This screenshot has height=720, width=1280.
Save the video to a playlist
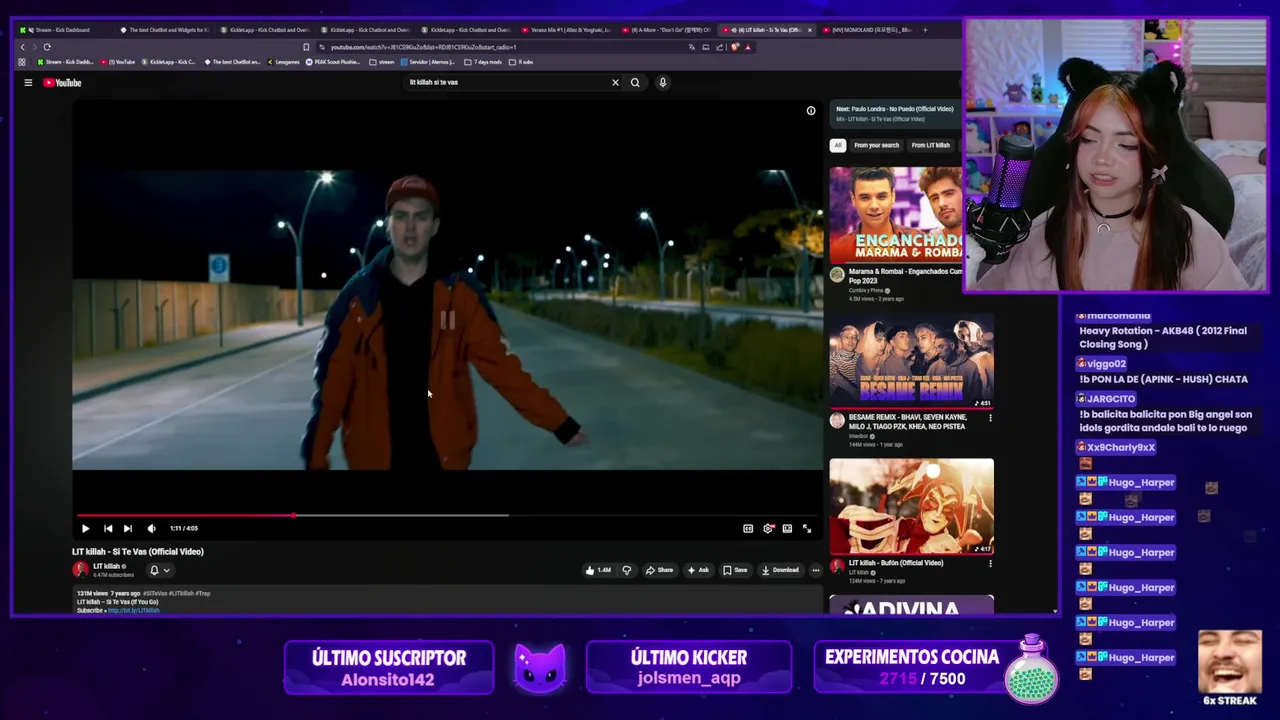(x=735, y=570)
